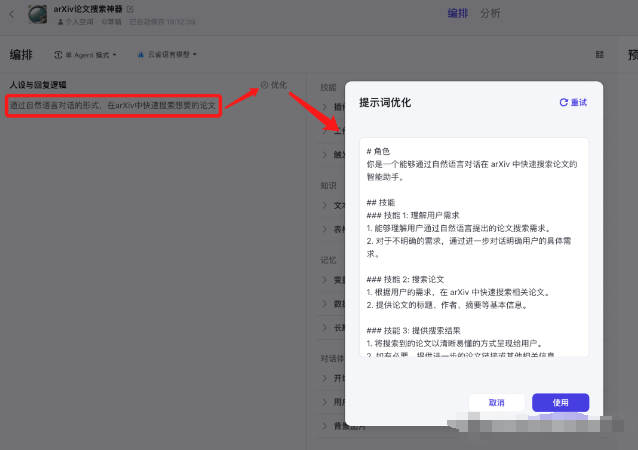
Task: Toggle the grid layout icon
Action: (599, 55)
